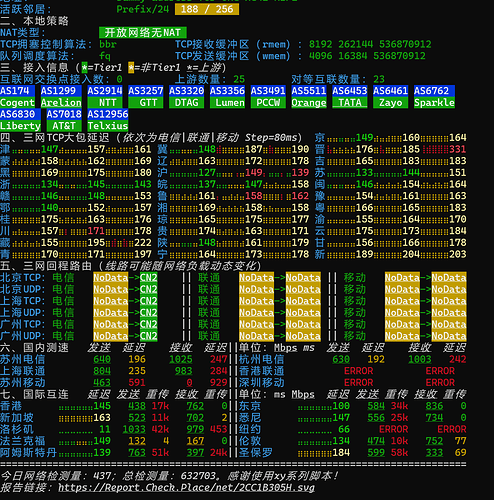
Task: Click the '222' latency in 藏 row
Action: click(143, 242)
